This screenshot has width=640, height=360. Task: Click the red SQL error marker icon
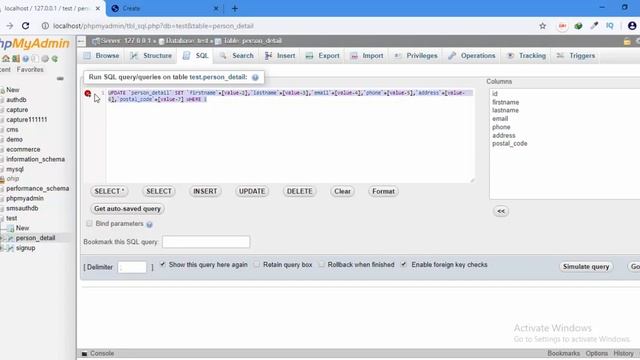point(87,93)
